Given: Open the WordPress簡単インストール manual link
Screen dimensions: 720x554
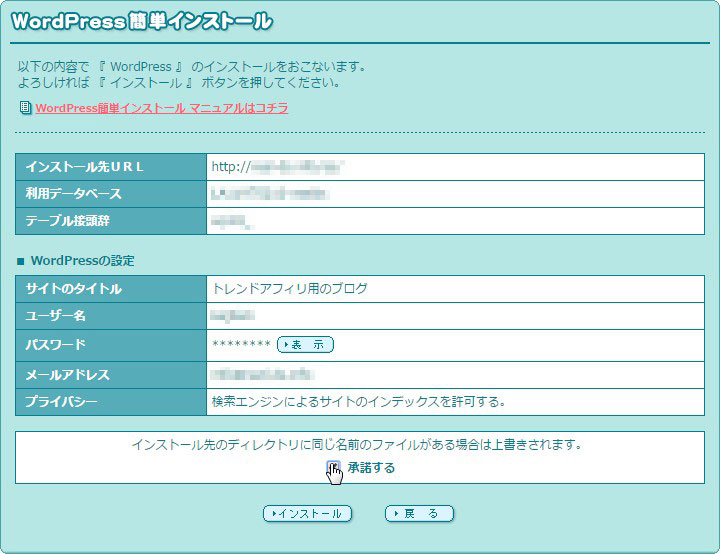Looking at the screenshot, I should [162, 108].
